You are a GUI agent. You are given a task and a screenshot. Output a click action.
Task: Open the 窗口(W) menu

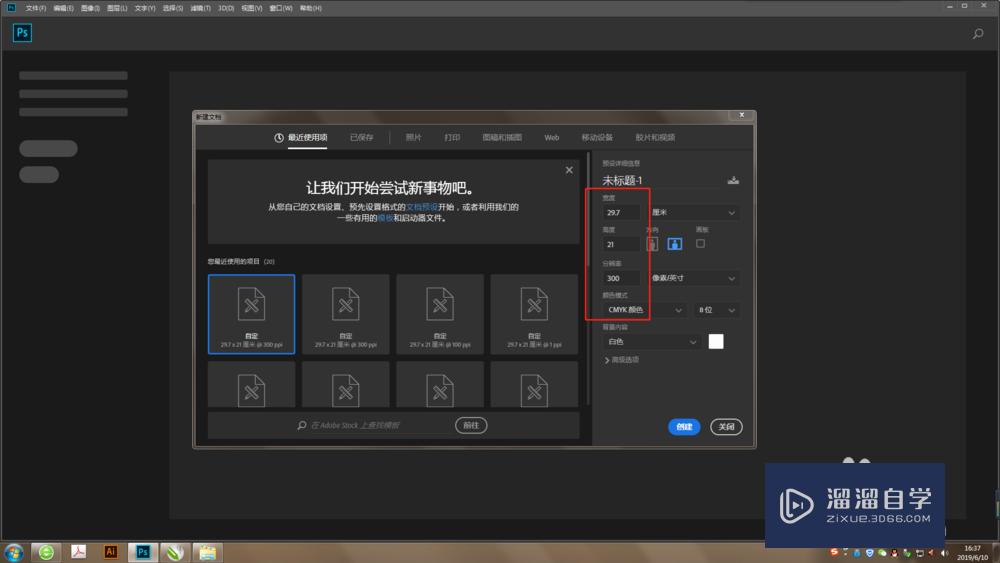[281, 8]
